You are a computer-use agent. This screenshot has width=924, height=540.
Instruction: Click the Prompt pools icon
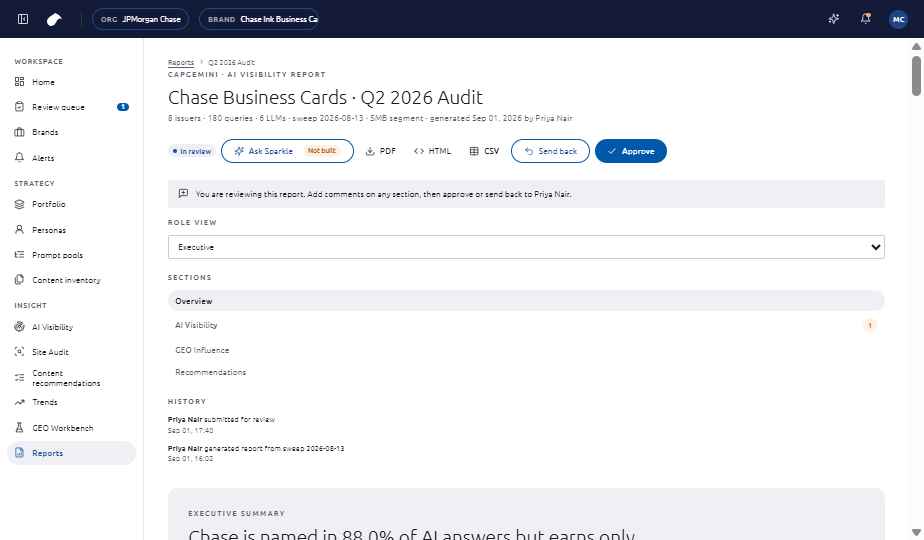[19, 255]
